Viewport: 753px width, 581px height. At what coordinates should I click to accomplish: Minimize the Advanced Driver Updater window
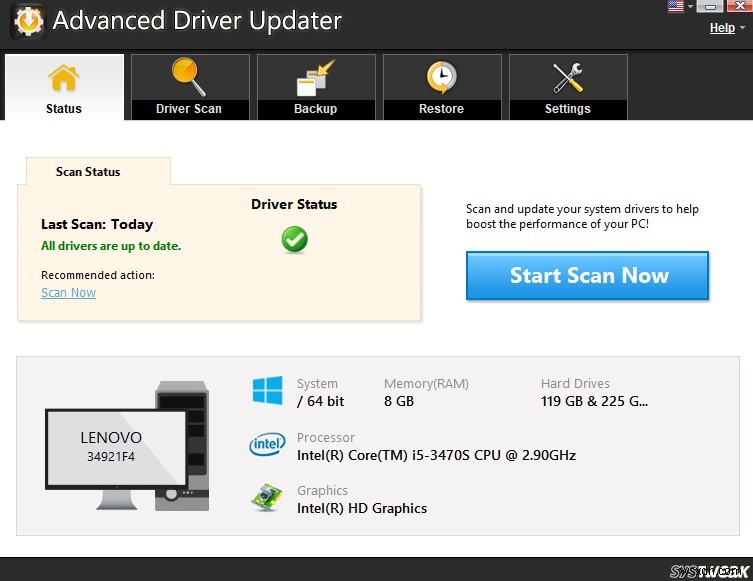coord(710,6)
